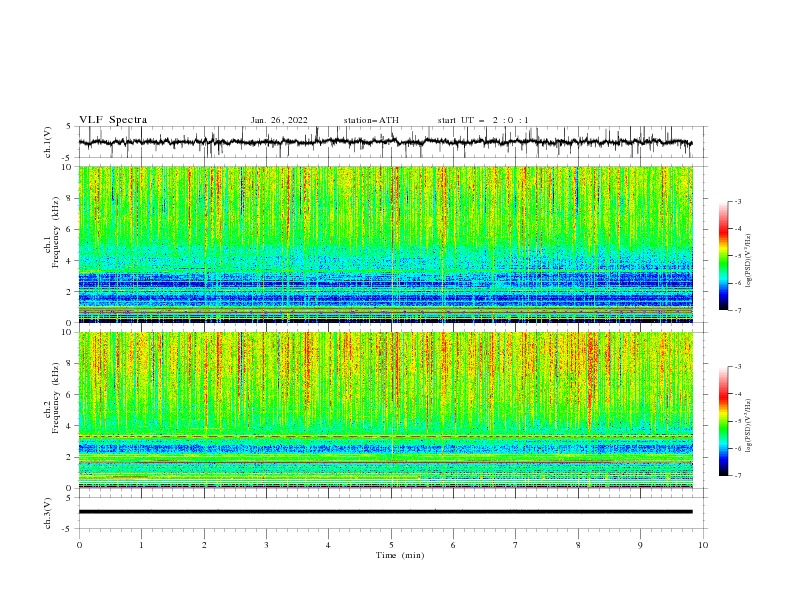Click the "6" kHz tick of ch.2 spectrogram
The height and width of the screenshot is (612, 792).
pos(70,395)
